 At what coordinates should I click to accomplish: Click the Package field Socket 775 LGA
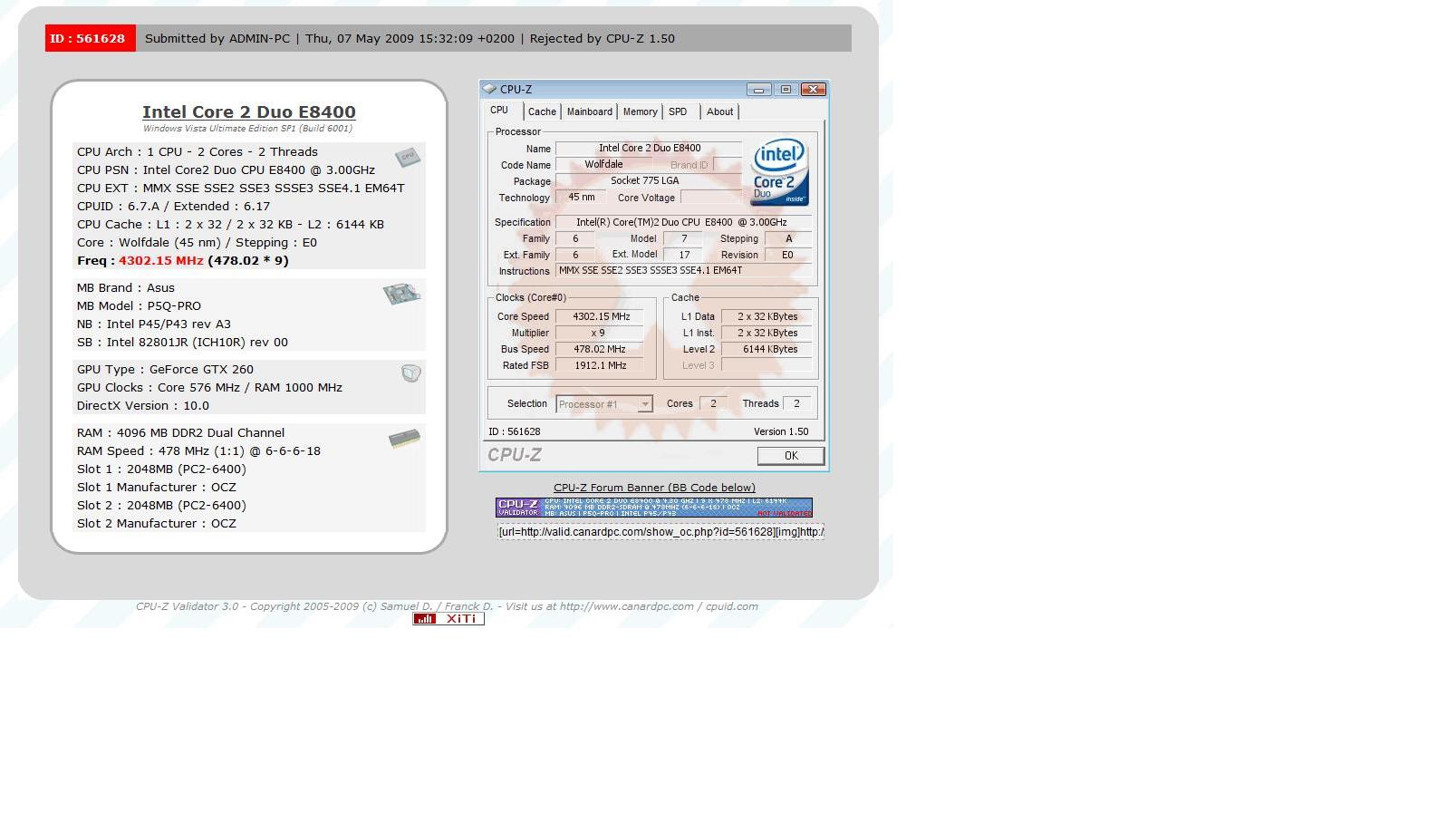pos(649,180)
